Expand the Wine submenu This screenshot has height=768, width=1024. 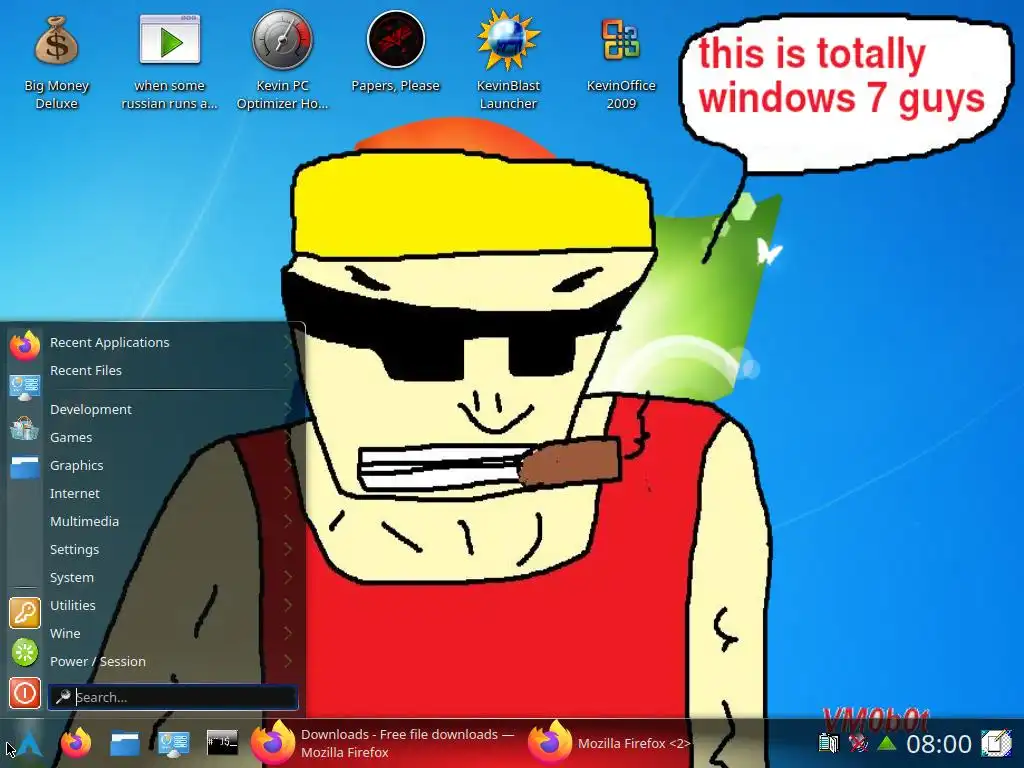pos(170,633)
